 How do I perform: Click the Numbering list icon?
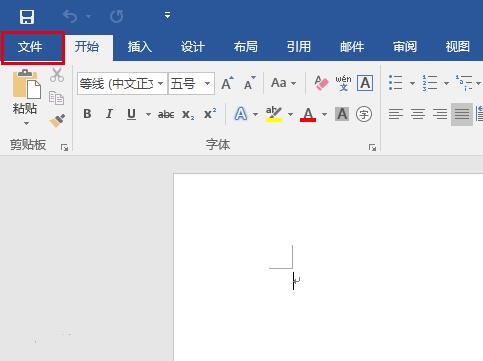(x=430, y=83)
